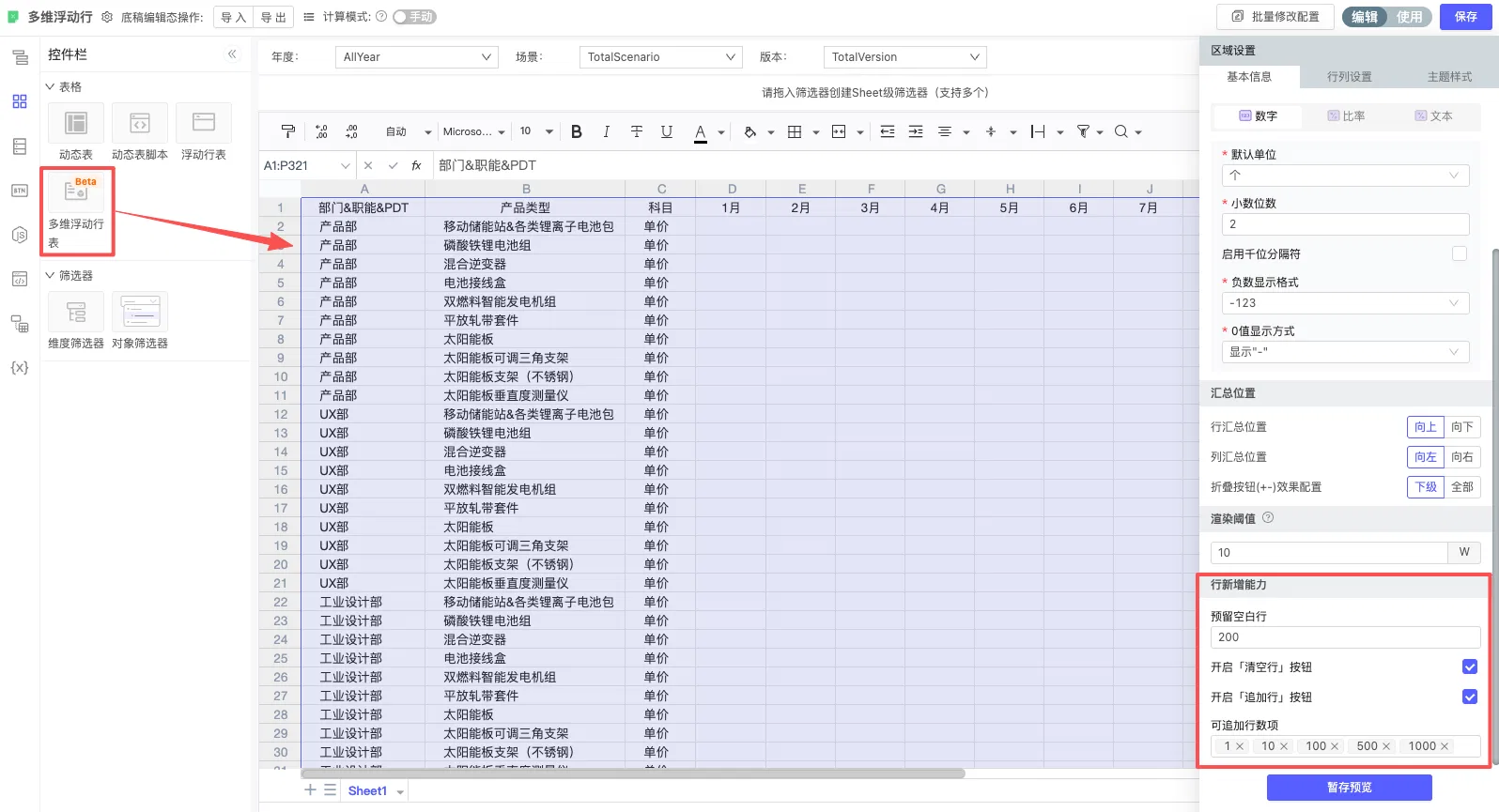Open the cell borders tool
Image resolution: width=1499 pixels, height=812 pixels.
[x=795, y=131]
